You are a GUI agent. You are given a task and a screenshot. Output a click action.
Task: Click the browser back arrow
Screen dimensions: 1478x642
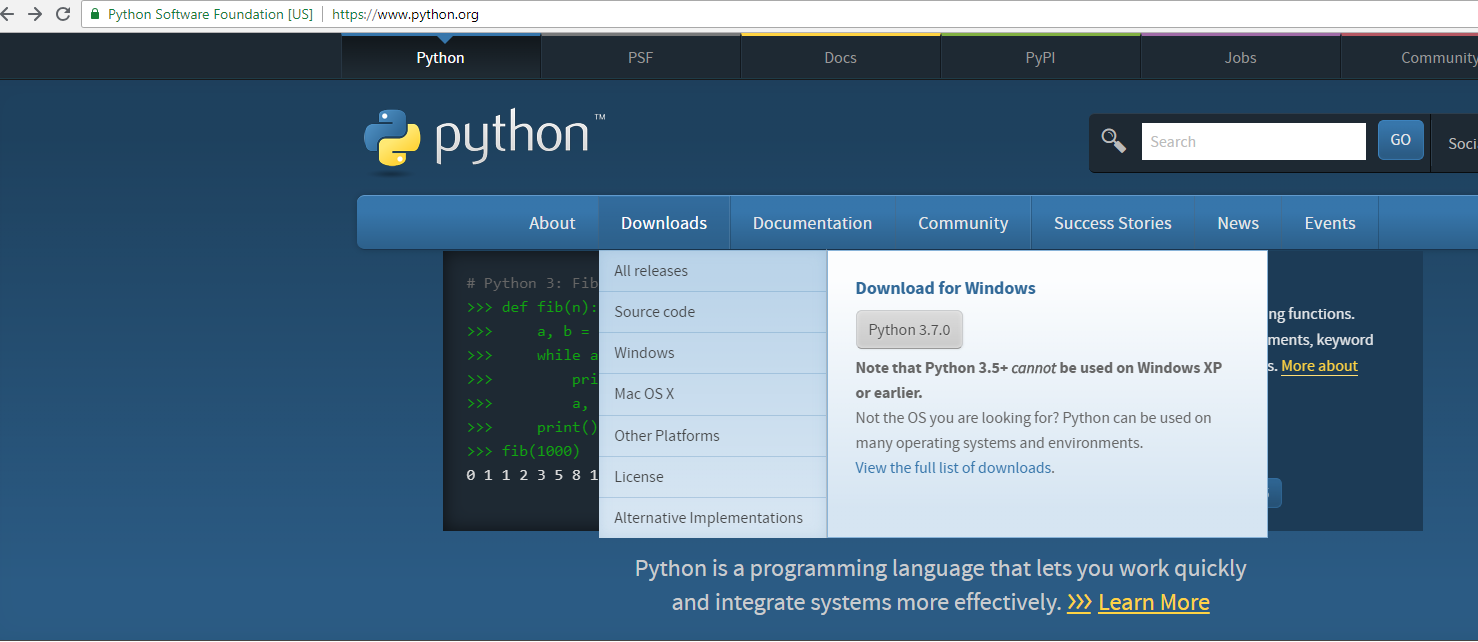(5, 15)
